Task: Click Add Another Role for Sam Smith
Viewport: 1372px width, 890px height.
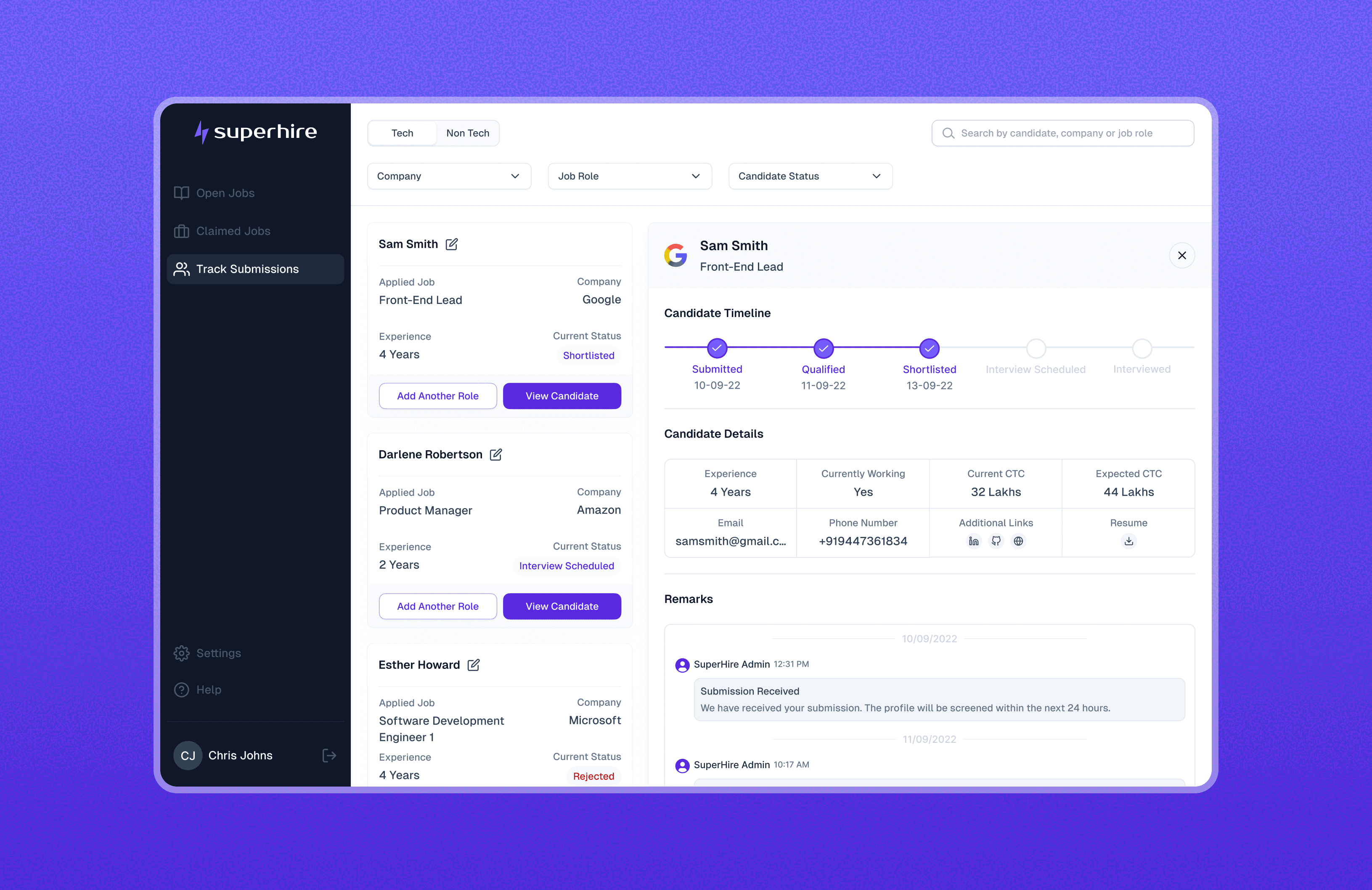Action: click(x=437, y=396)
